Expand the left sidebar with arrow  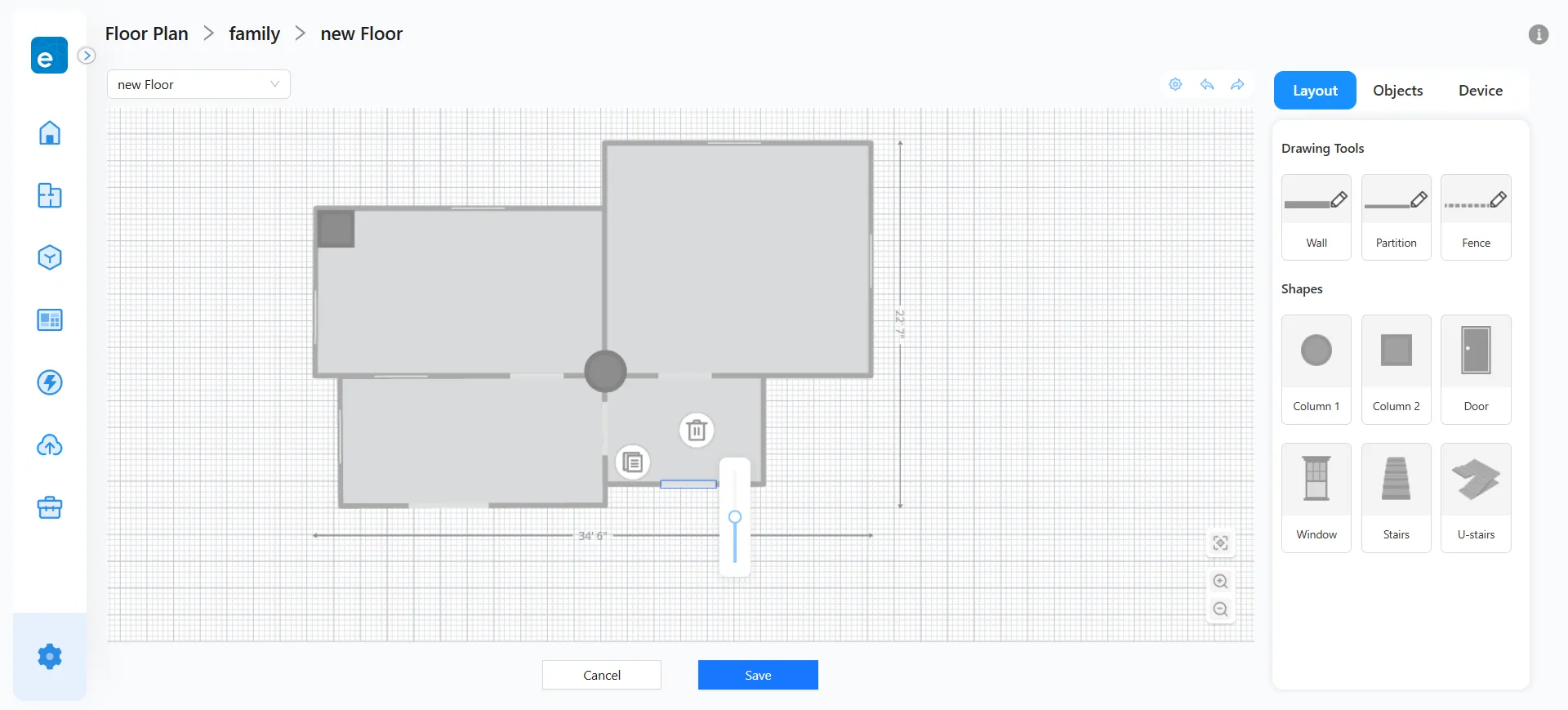point(87,56)
